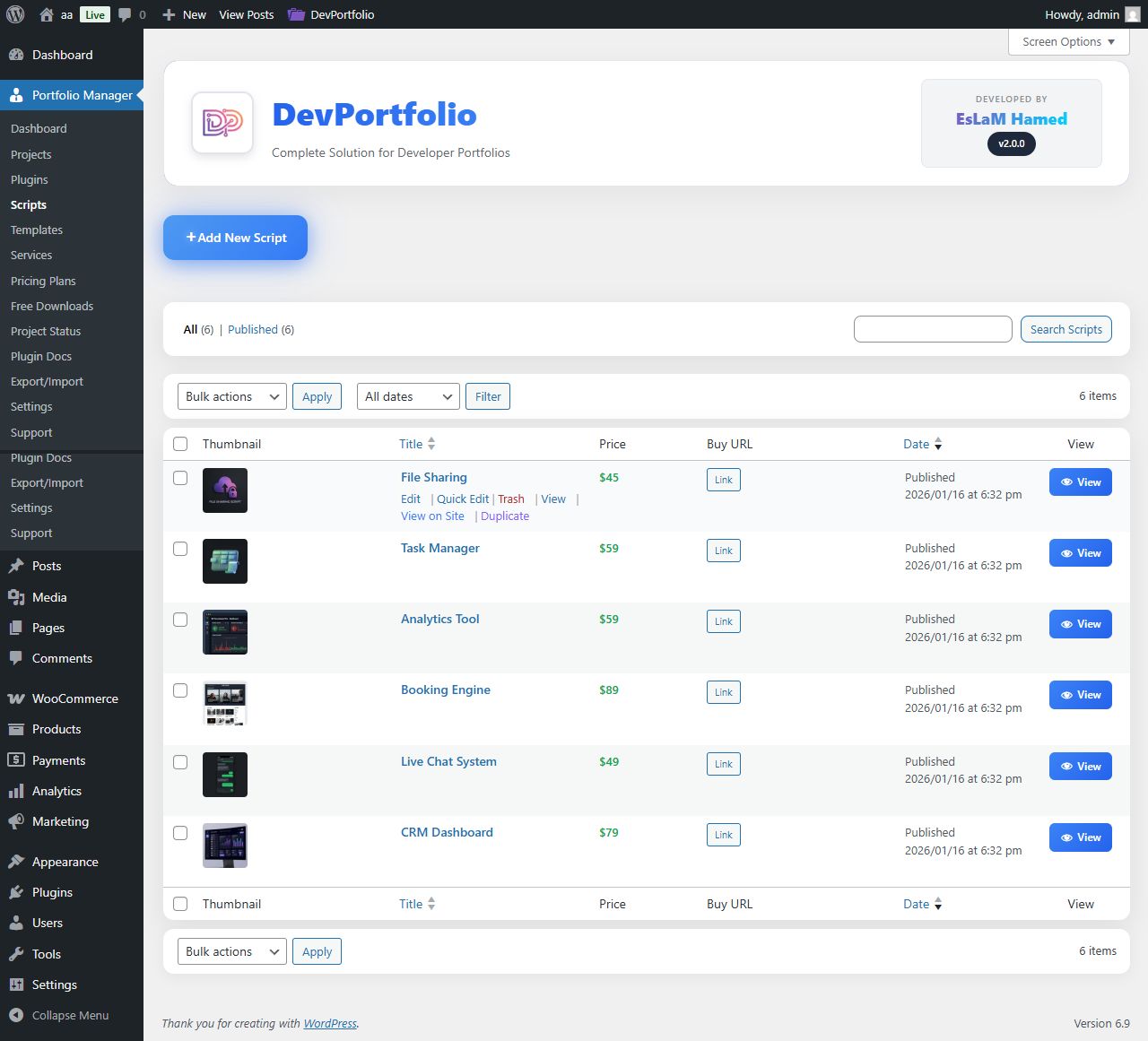The image size is (1148, 1041).
Task: Select the Live Chat System row checkbox
Action: pyautogui.click(x=180, y=762)
